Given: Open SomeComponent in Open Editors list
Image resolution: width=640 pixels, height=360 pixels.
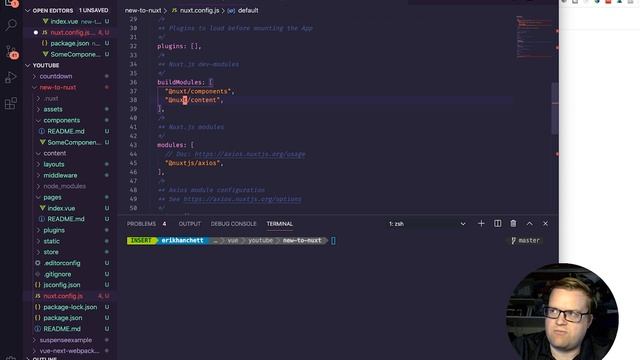Looking at the screenshot, I should pos(75,54).
